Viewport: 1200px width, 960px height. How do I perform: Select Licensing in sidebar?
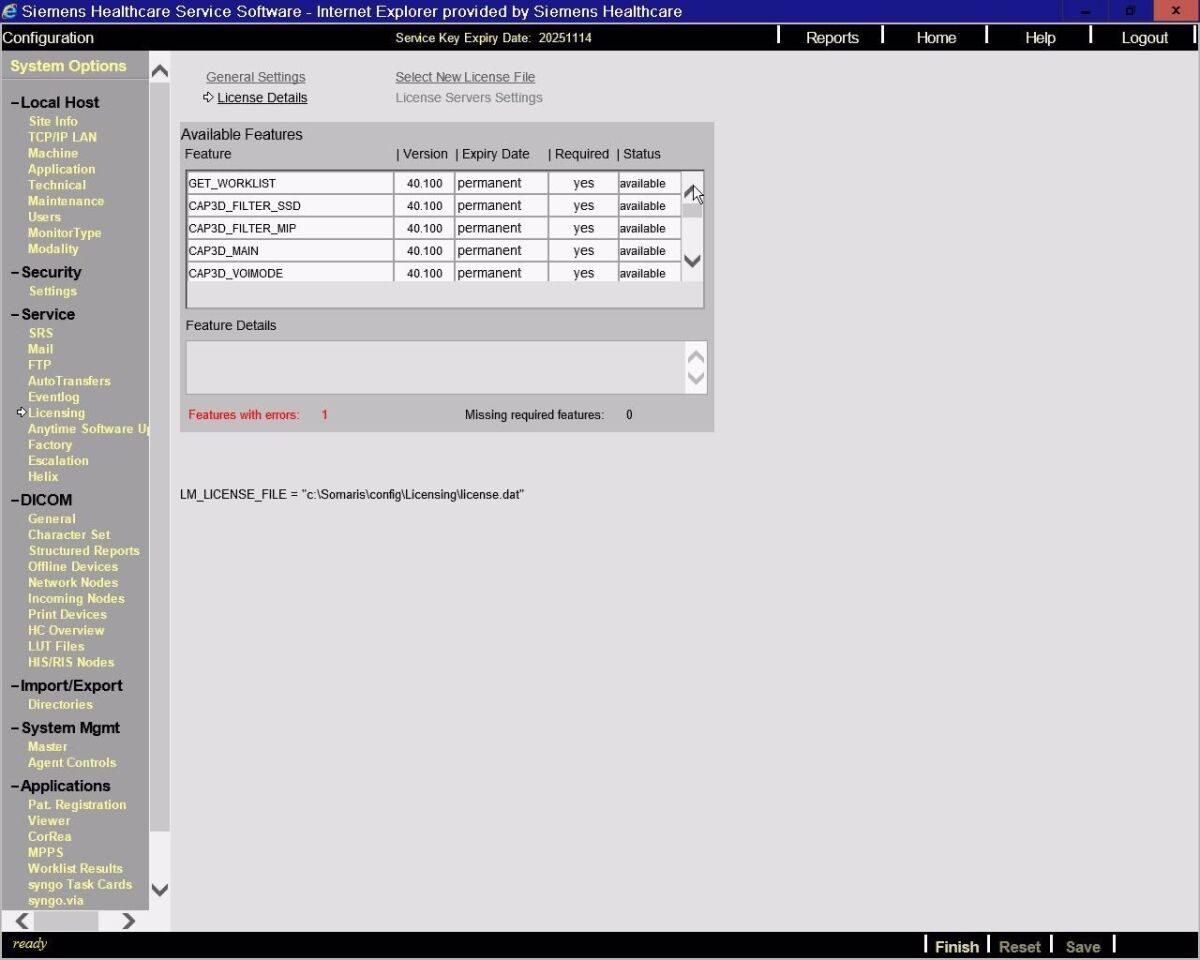[x=56, y=413]
